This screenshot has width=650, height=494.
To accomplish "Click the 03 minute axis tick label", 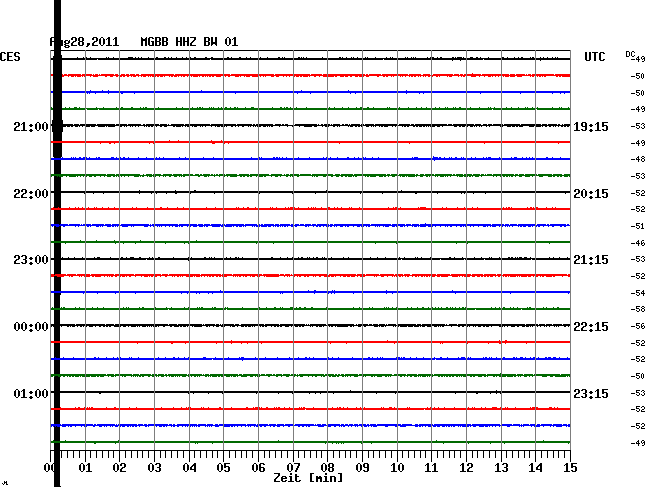I will [x=154, y=467].
